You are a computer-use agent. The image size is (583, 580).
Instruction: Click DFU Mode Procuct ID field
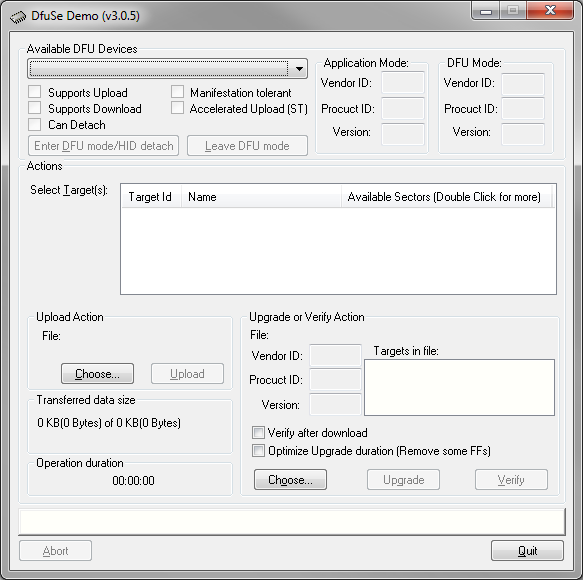point(523,109)
